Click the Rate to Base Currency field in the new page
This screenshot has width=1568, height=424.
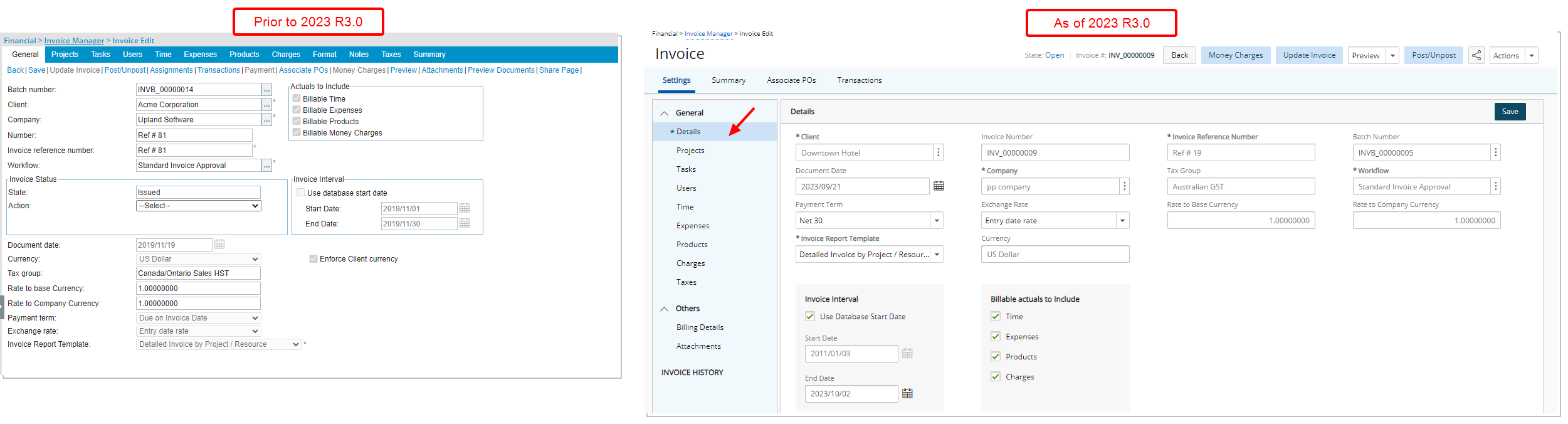click(x=1241, y=220)
